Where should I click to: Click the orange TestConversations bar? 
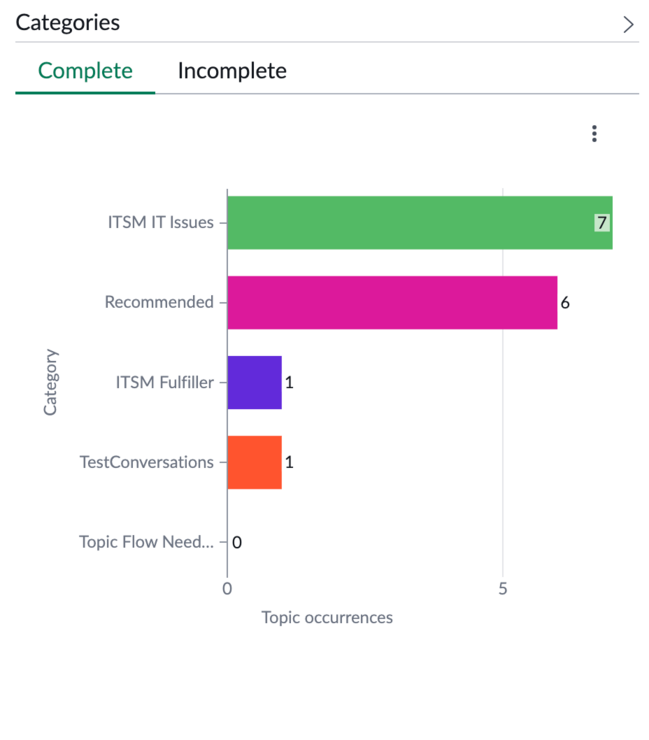pyautogui.click(x=254, y=462)
